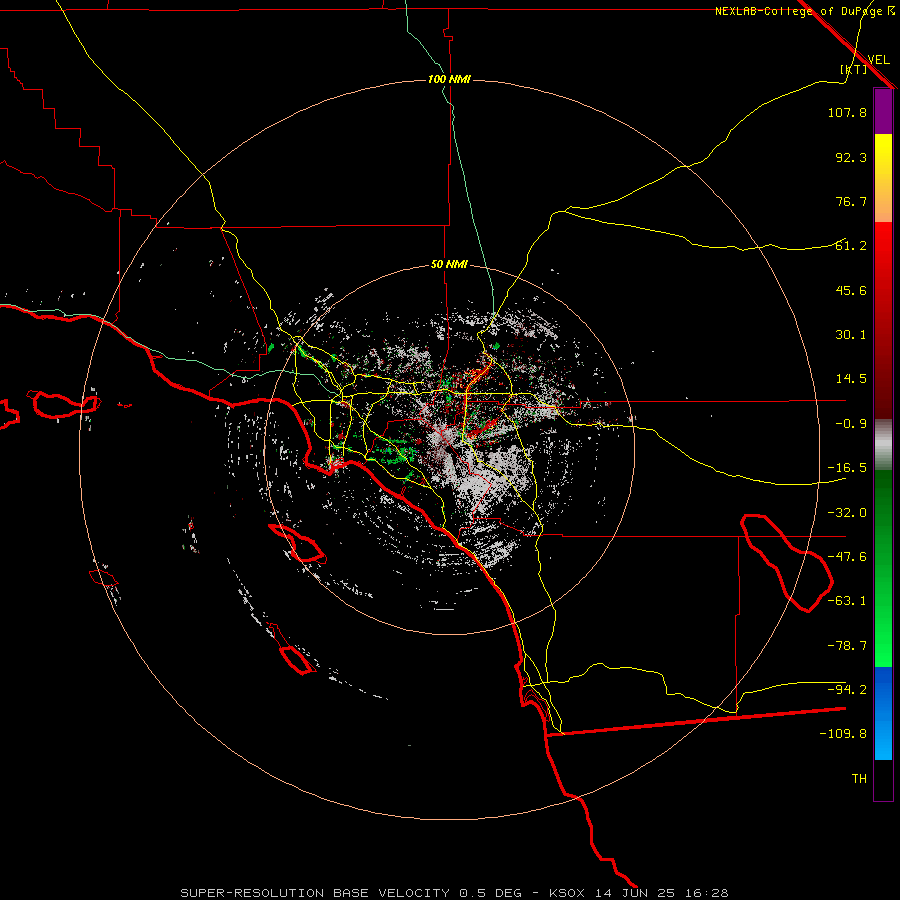Click the "50 NMI" range ring label
900x900 pixels.
click(x=449, y=264)
